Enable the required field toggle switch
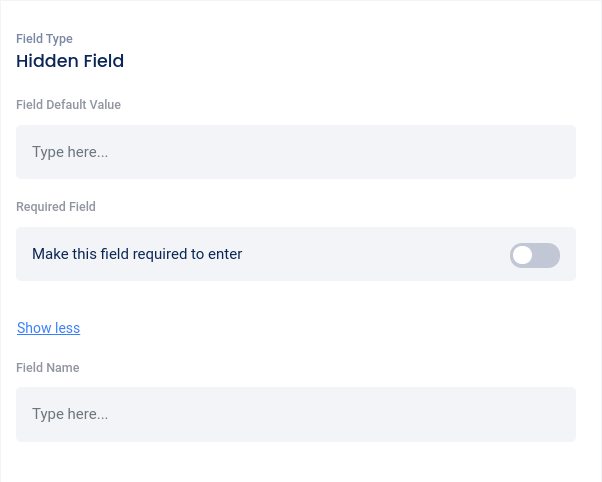 point(535,255)
